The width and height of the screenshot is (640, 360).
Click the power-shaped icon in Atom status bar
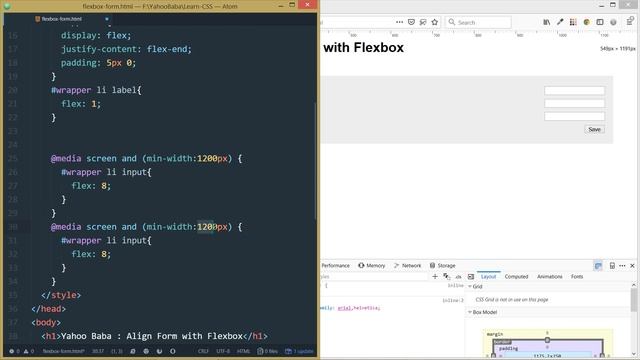[159, 351]
